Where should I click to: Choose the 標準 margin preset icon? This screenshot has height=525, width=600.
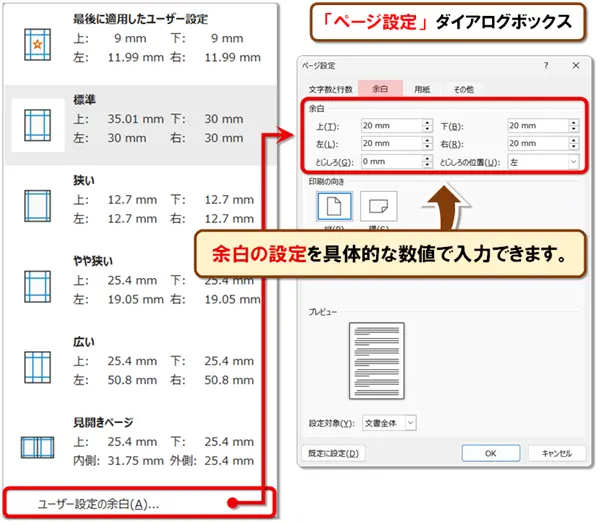37,125
